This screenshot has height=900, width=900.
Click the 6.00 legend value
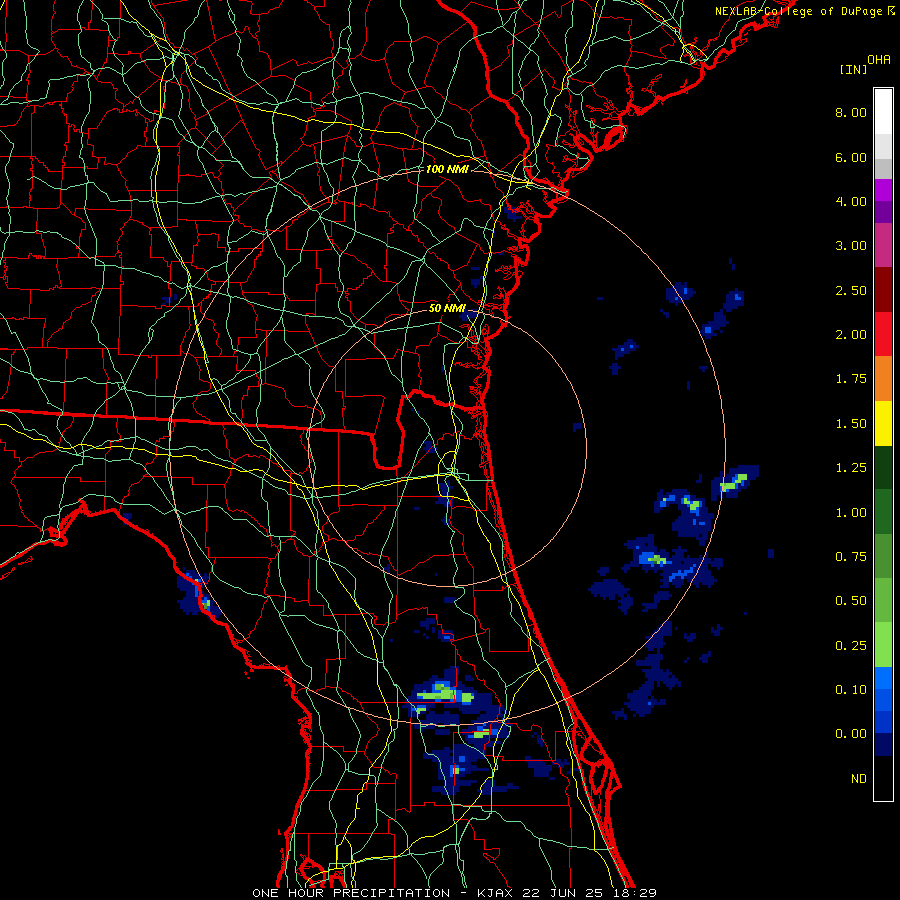(x=851, y=157)
